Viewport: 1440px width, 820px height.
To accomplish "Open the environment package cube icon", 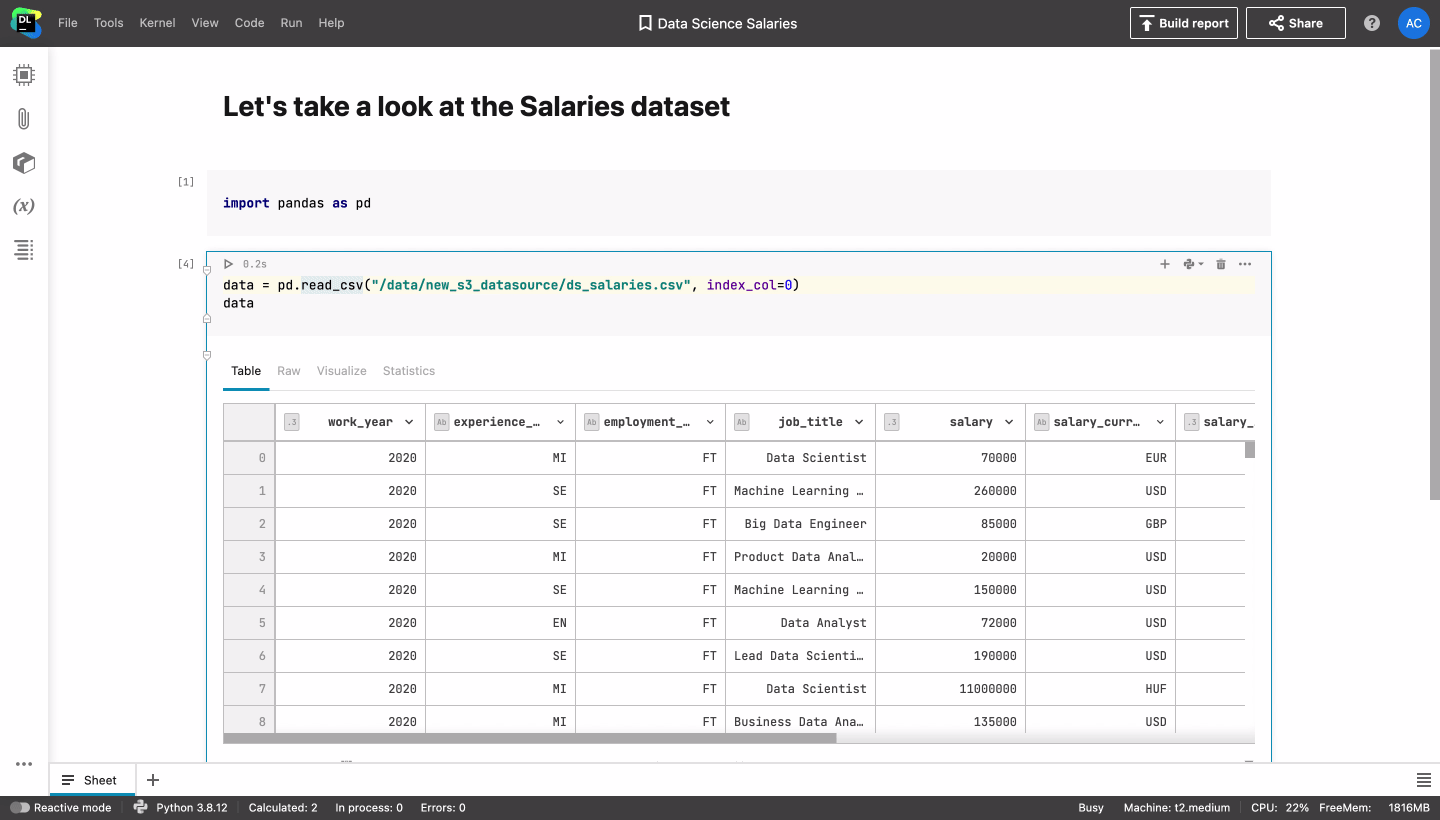I will coord(24,163).
